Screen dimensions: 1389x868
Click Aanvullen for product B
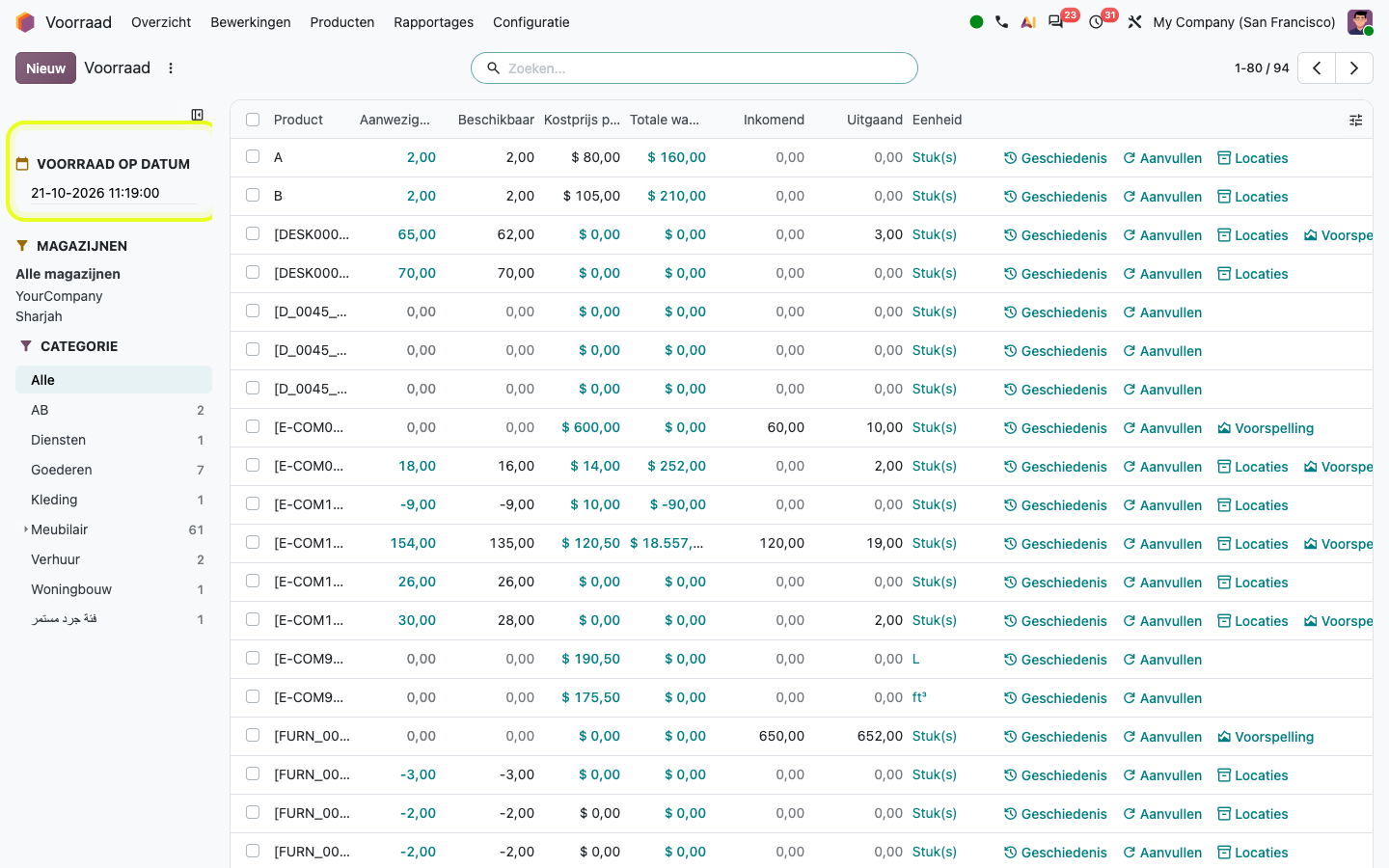pos(1162,197)
